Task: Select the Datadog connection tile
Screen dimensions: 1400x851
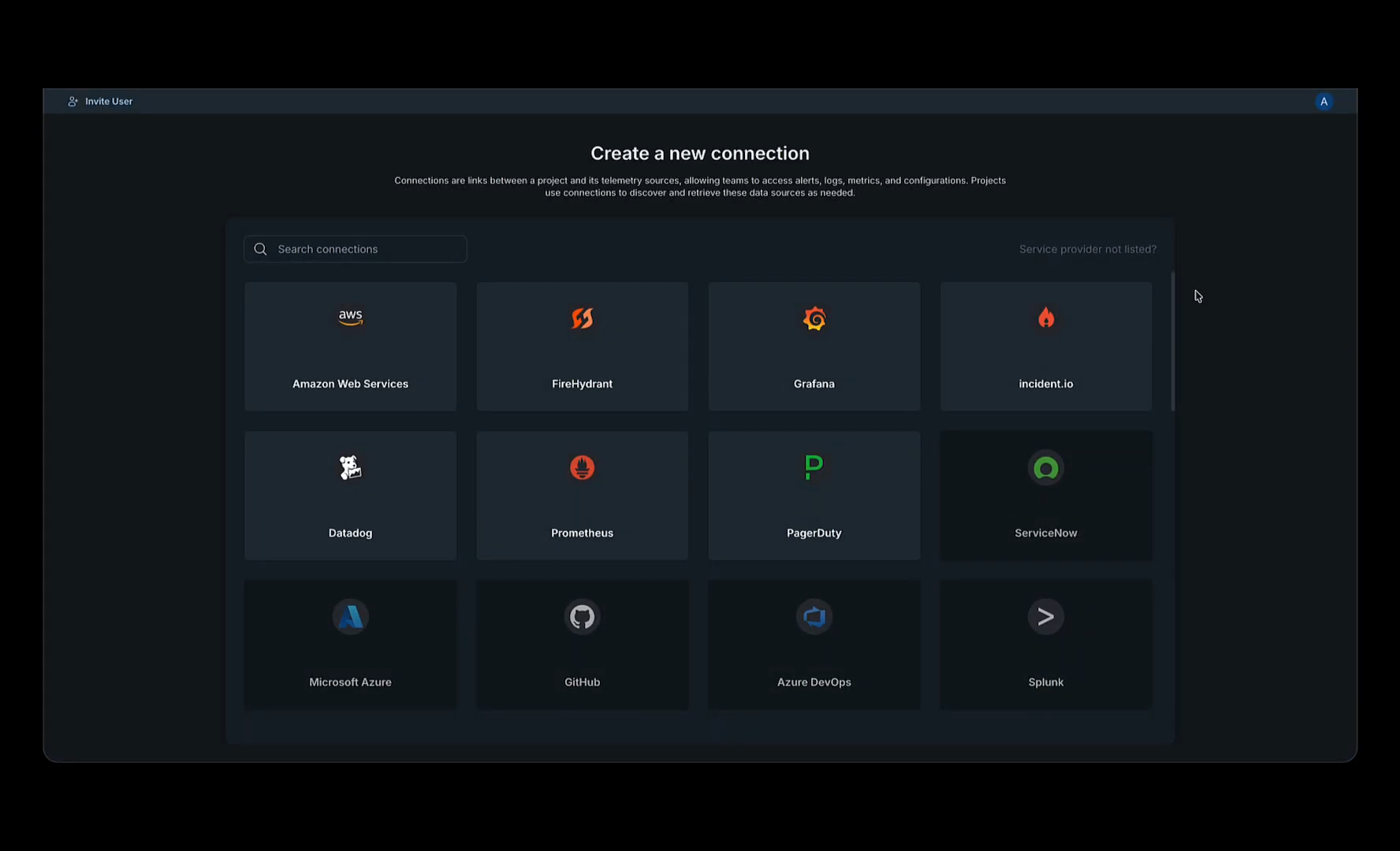Action: (350, 495)
